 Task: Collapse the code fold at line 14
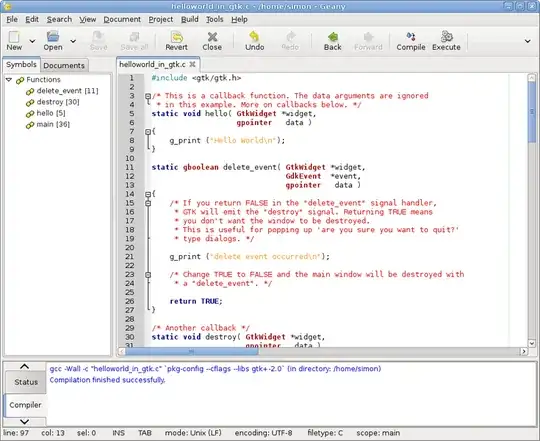point(148,194)
